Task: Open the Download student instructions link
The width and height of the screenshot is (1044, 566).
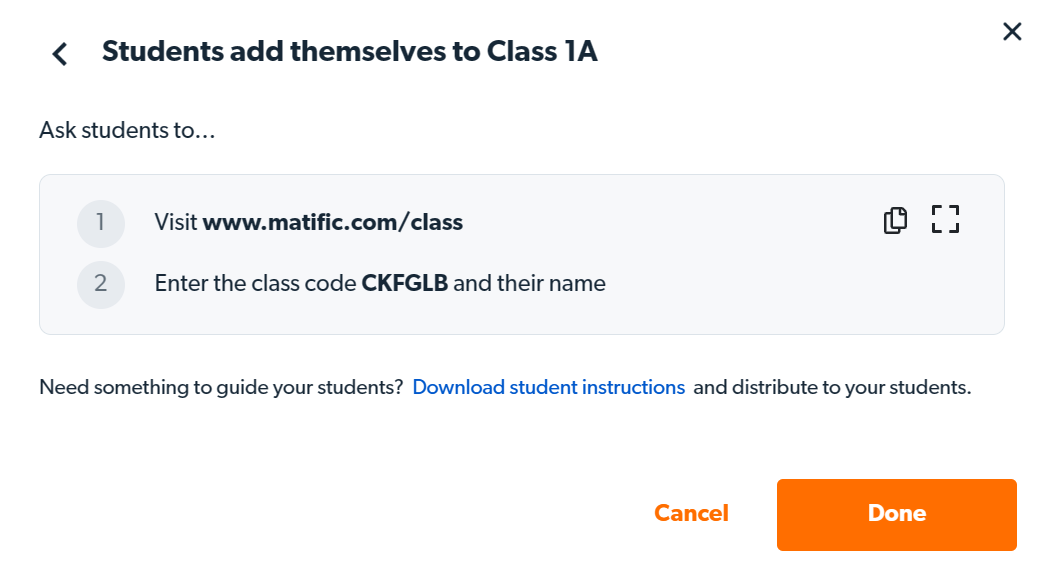Action: tap(548, 388)
